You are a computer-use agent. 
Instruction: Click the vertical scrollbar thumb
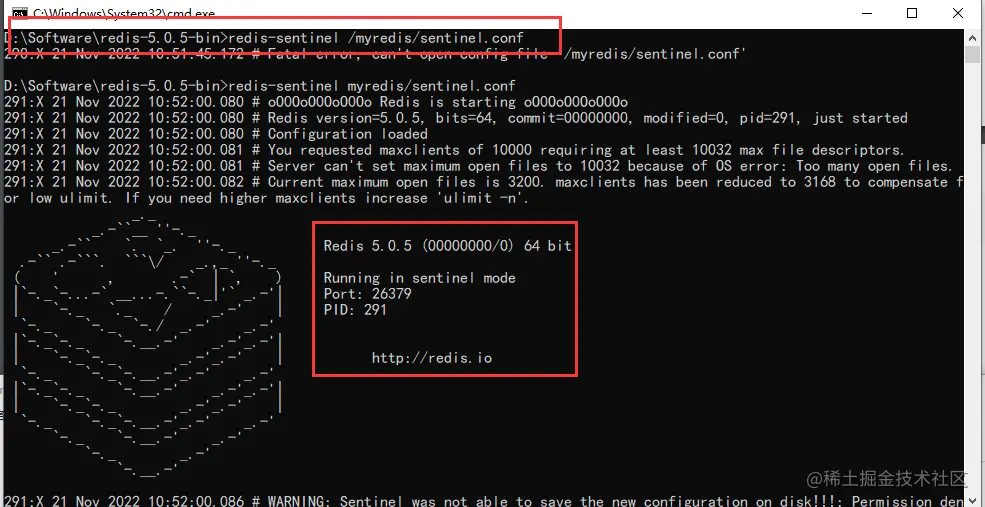[x=973, y=54]
